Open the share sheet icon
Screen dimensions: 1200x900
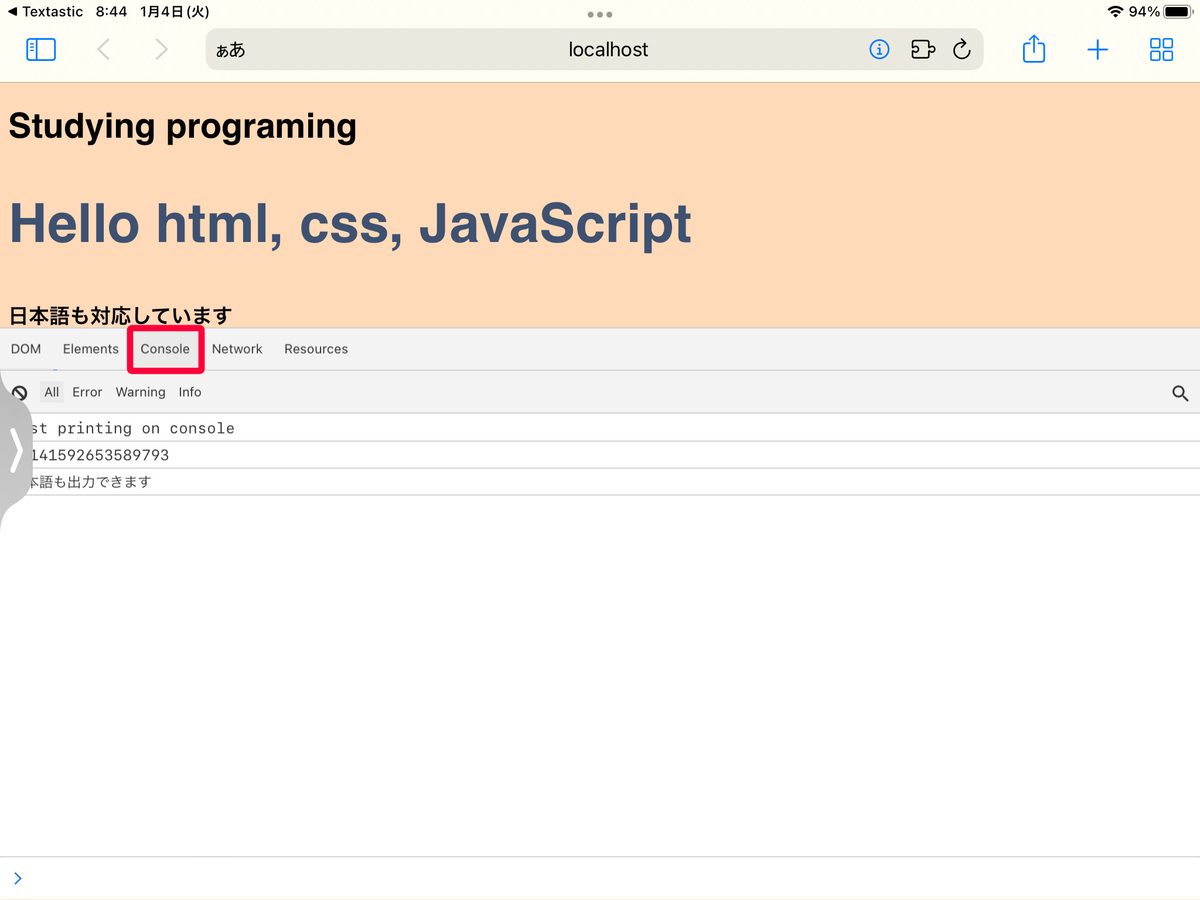point(1034,49)
